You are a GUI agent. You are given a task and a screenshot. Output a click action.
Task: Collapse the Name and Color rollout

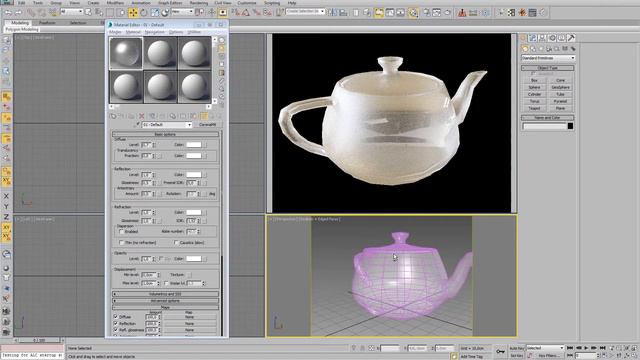548,118
